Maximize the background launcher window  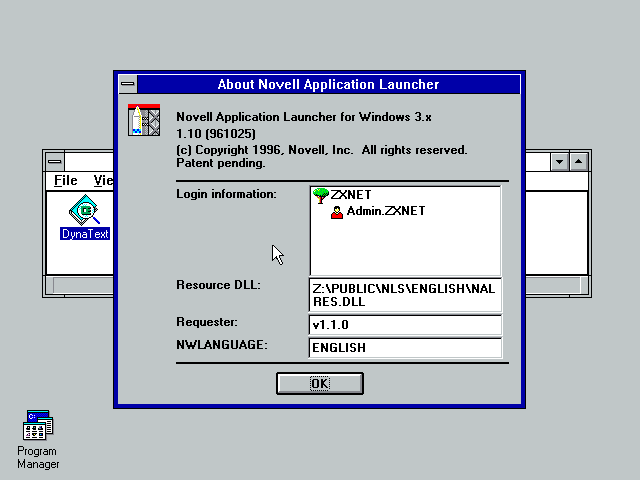click(578, 162)
